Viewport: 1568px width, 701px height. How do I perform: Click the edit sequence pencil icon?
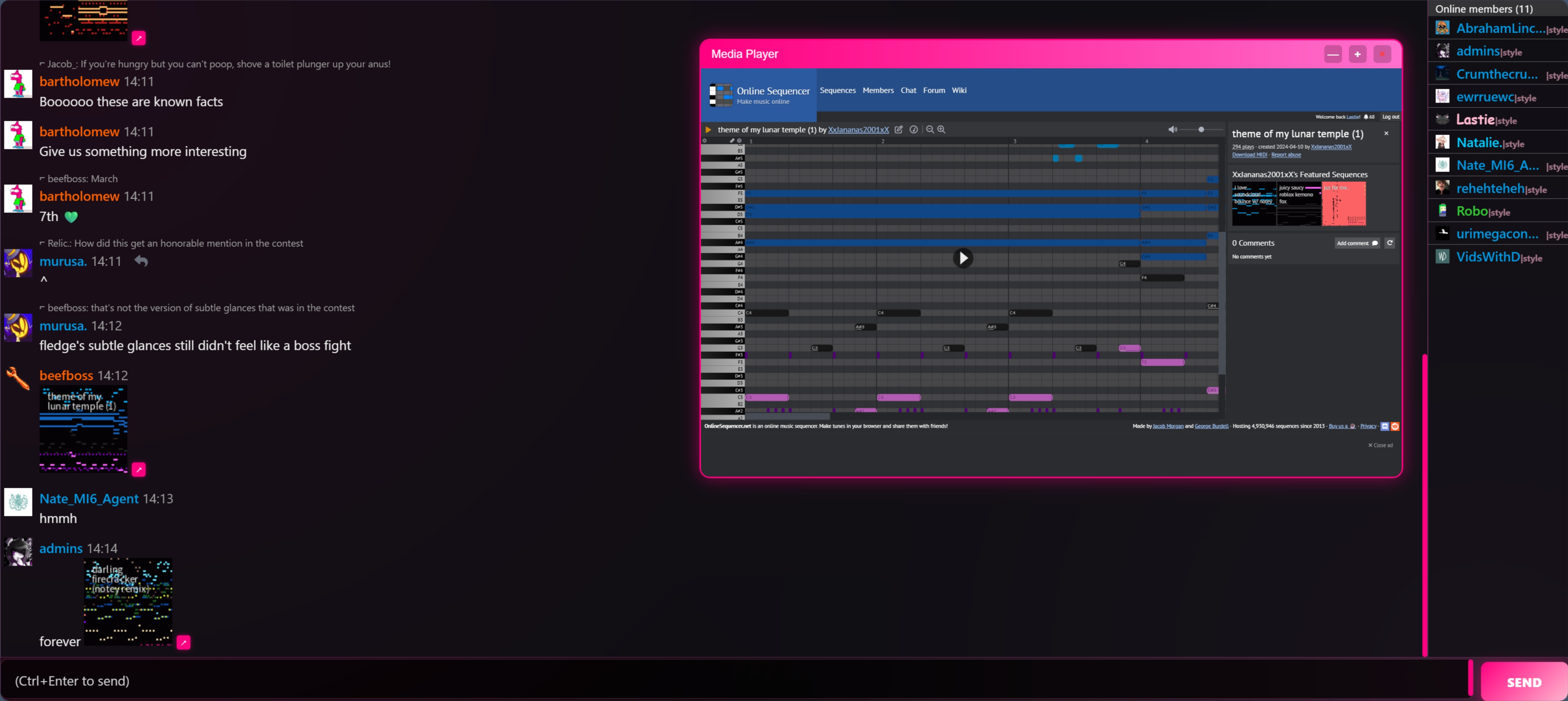898,130
